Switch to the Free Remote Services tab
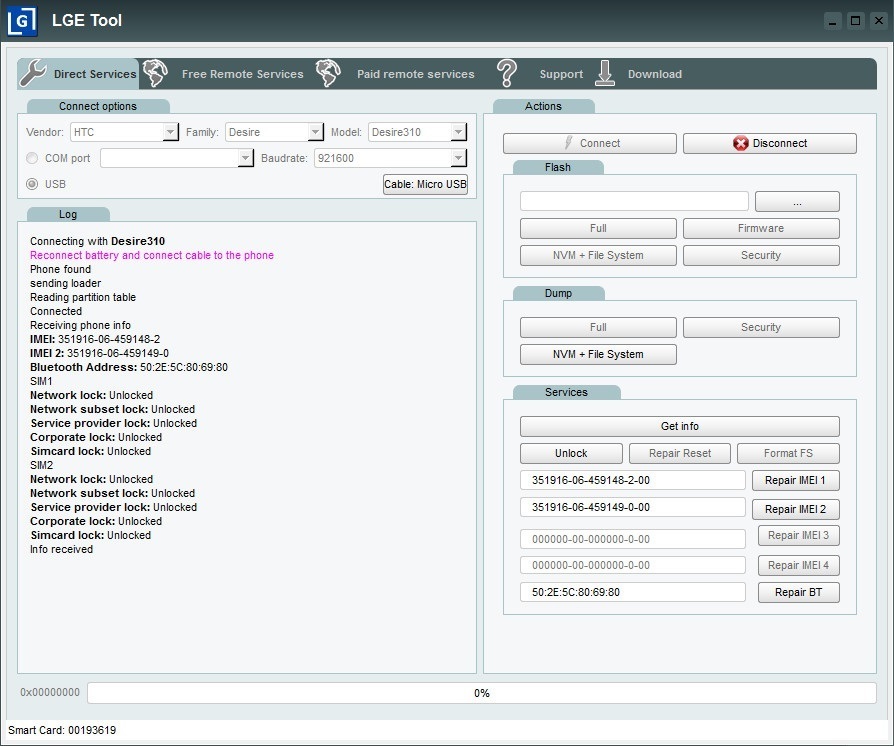 click(242, 73)
